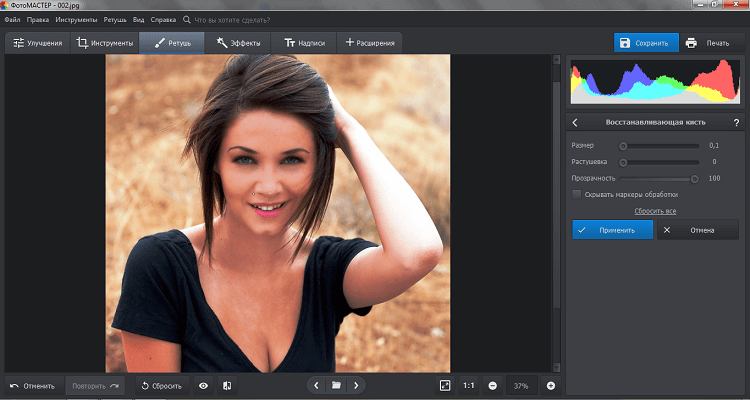The width and height of the screenshot is (750, 400).
Task: Click the zoom in plus icon
Action: [550, 385]
